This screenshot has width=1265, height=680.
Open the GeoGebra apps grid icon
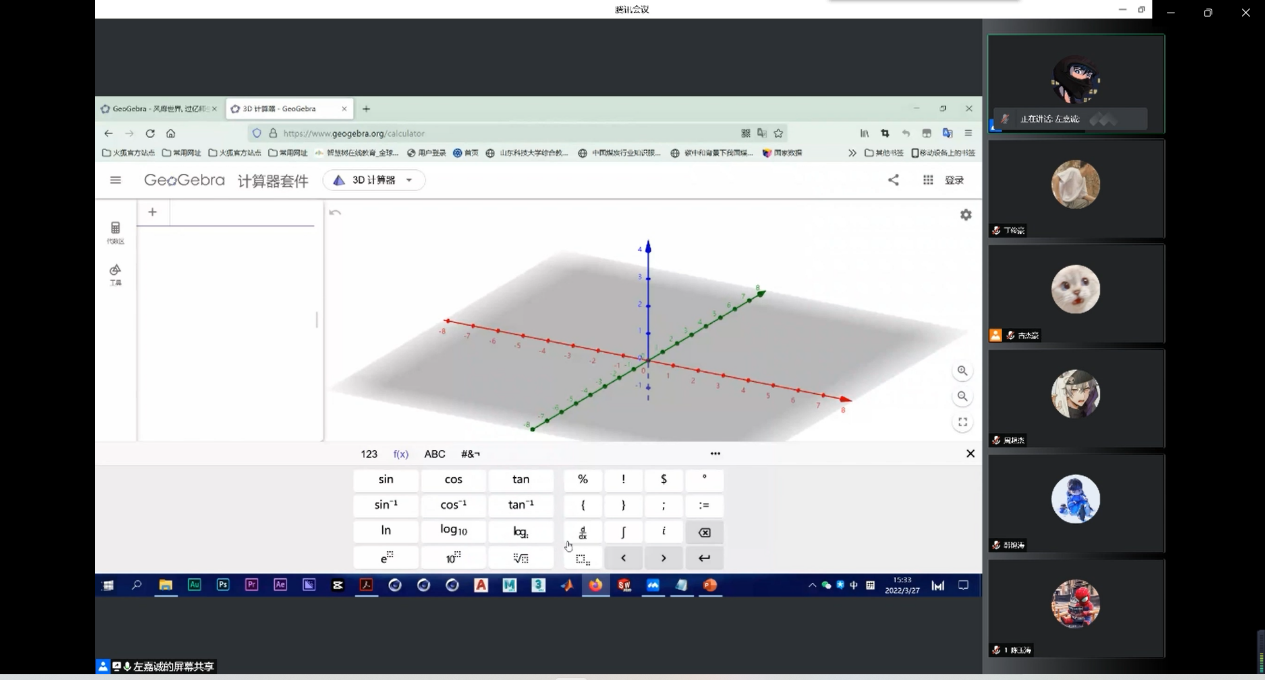point(928,180)
